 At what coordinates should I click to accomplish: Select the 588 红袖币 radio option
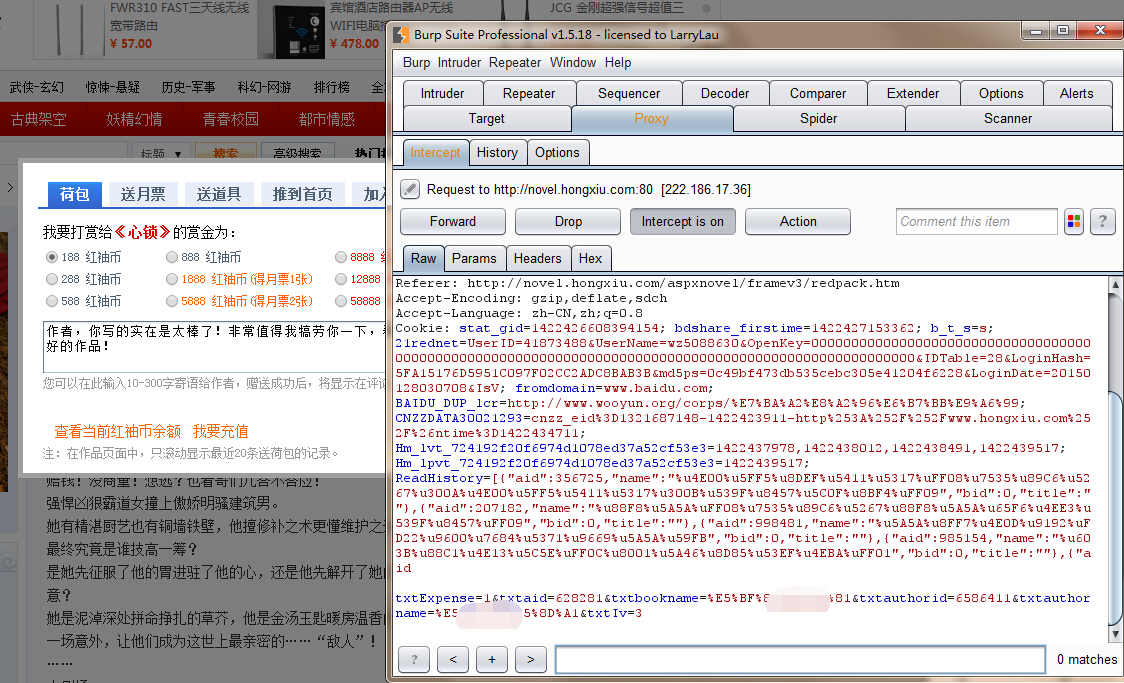[52, 301]
